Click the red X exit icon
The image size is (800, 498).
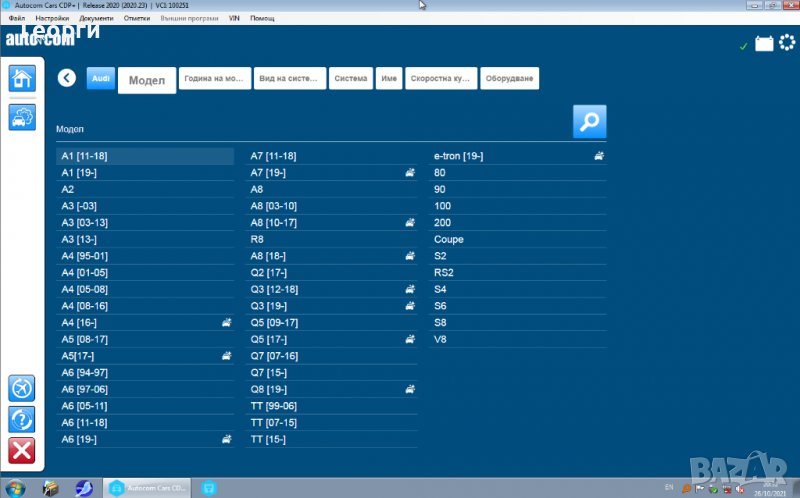(x=22, y=451)
